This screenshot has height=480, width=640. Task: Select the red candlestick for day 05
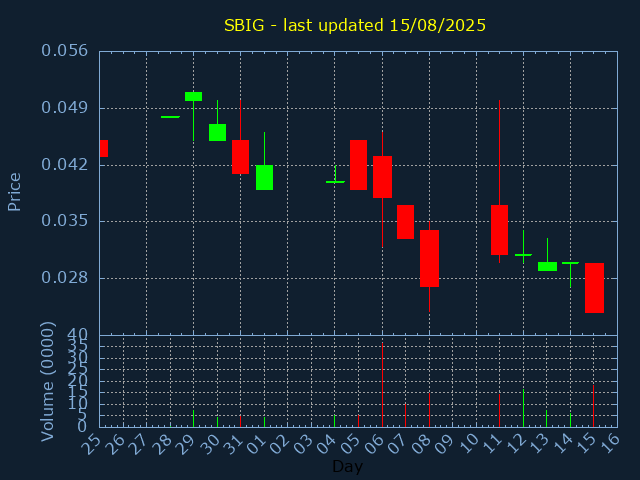click(x=358, y=165)
